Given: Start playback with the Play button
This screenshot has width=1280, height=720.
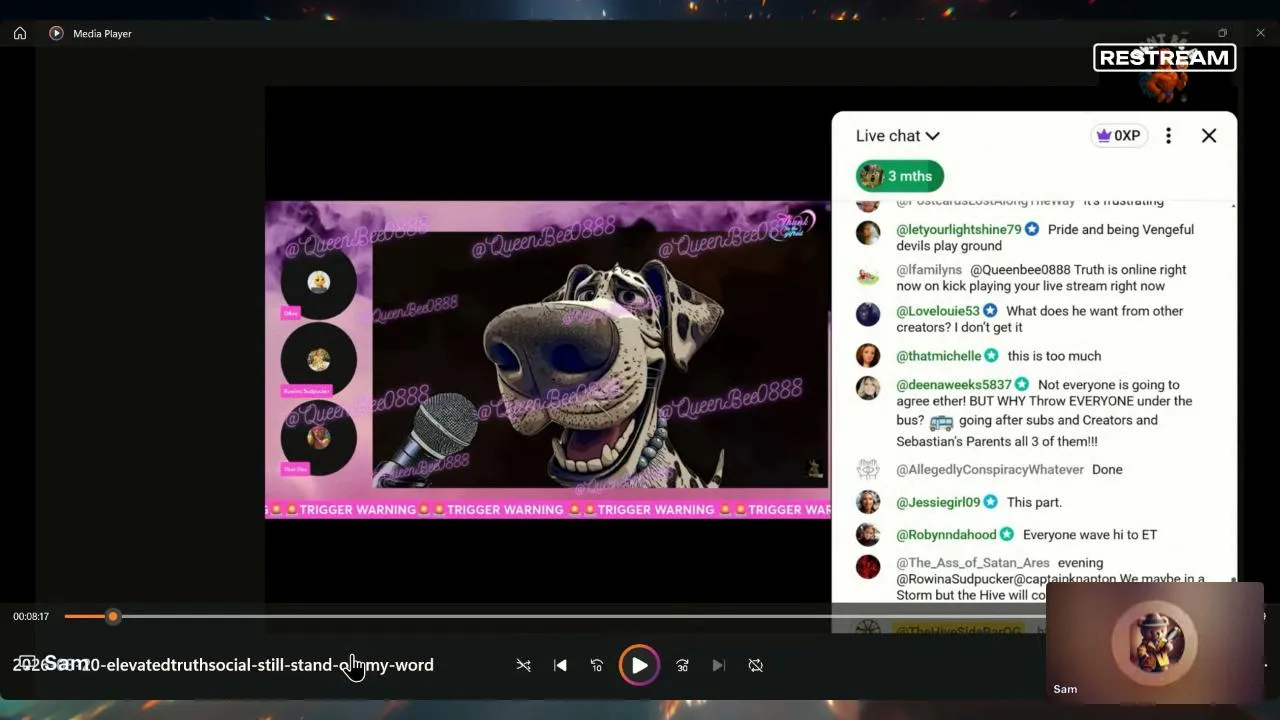Looking at the screenshot, I should click(639, 665).
